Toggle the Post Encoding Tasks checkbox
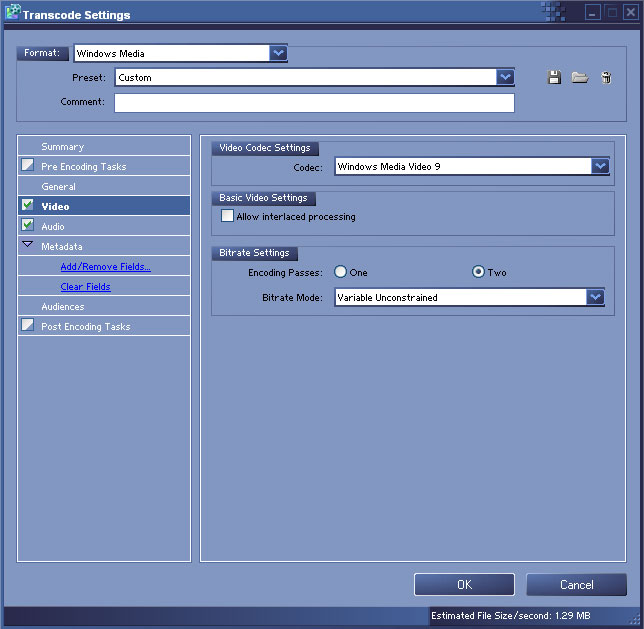 coord(28,325)
